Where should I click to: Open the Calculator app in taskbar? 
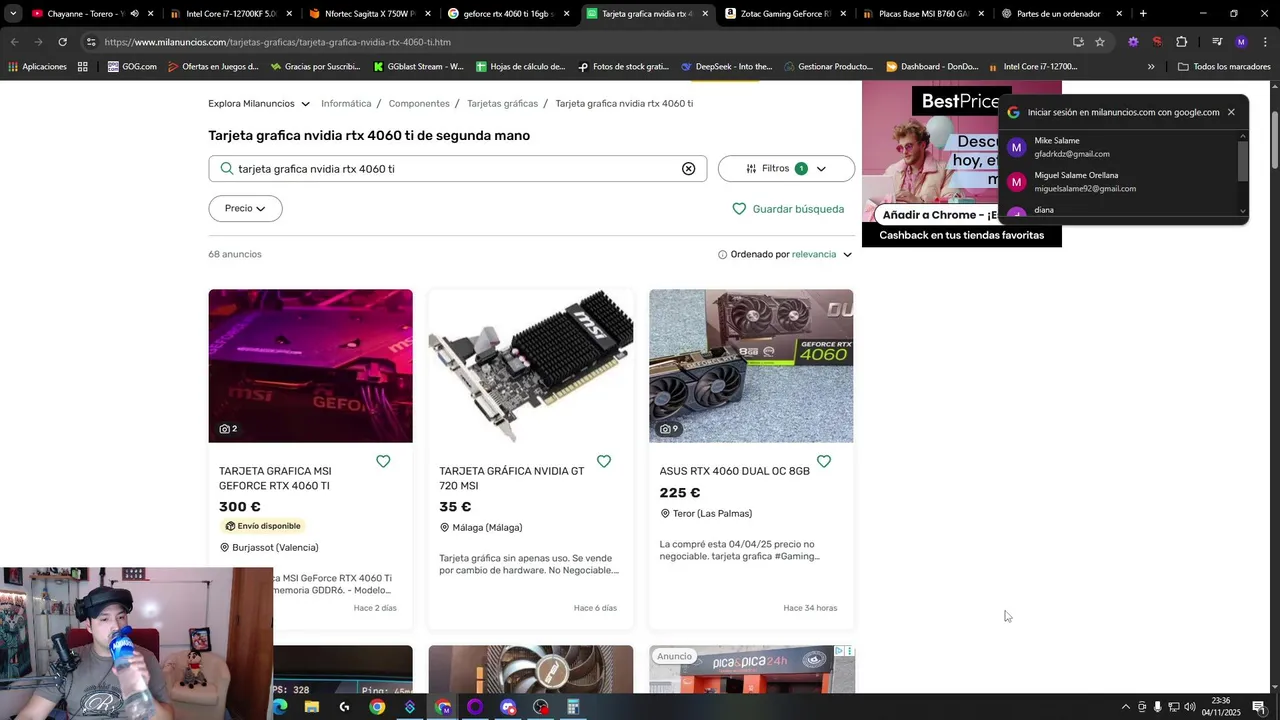(x=573, y=707)
